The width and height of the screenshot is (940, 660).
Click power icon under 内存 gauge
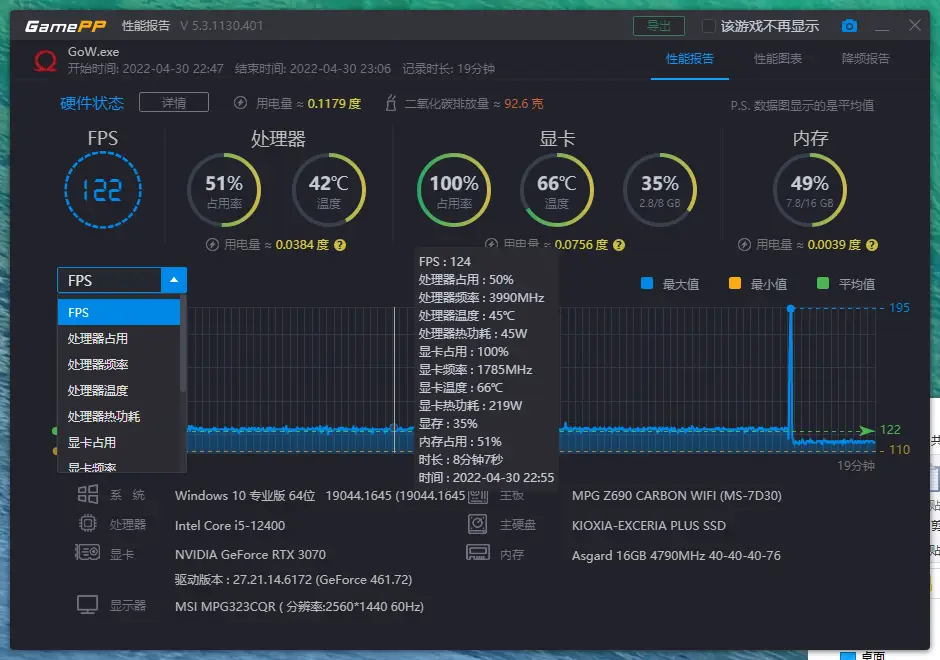click(x=744, y=245)
